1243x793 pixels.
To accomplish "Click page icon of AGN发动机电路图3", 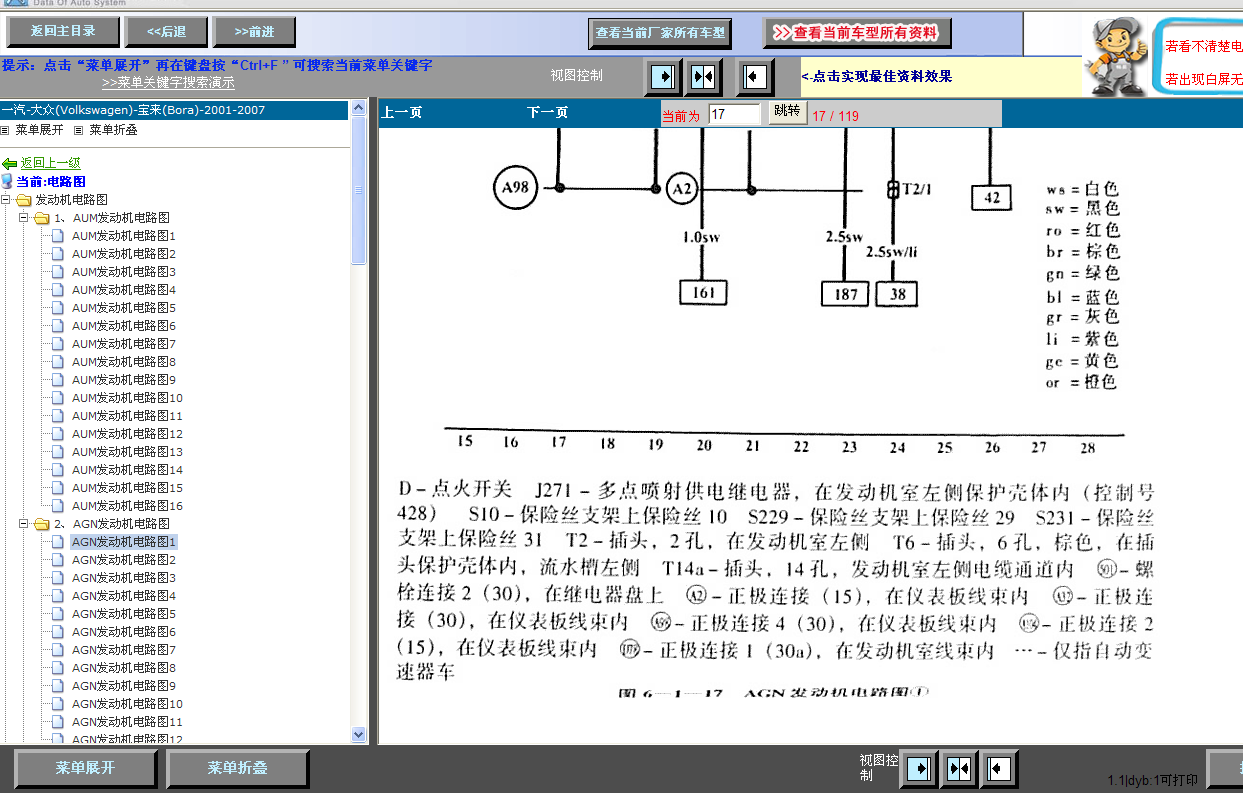I will click(x=58, y=578).
